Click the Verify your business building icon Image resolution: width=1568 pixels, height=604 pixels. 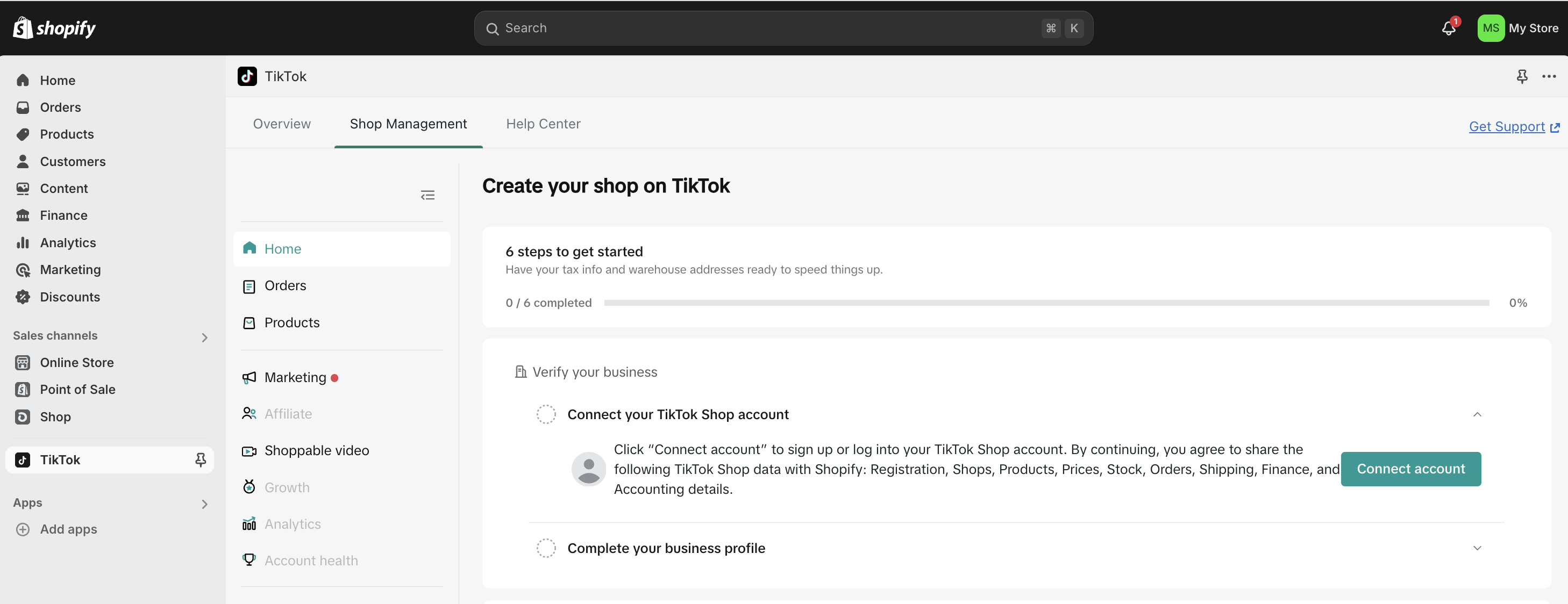pos(521,372)
